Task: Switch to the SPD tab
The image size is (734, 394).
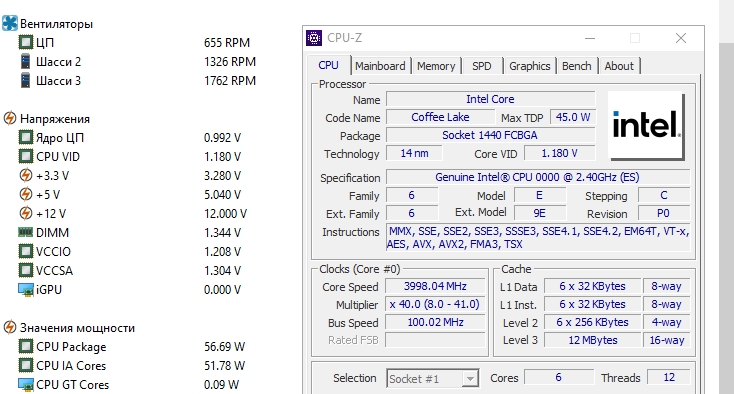Action: click(482, 66)
